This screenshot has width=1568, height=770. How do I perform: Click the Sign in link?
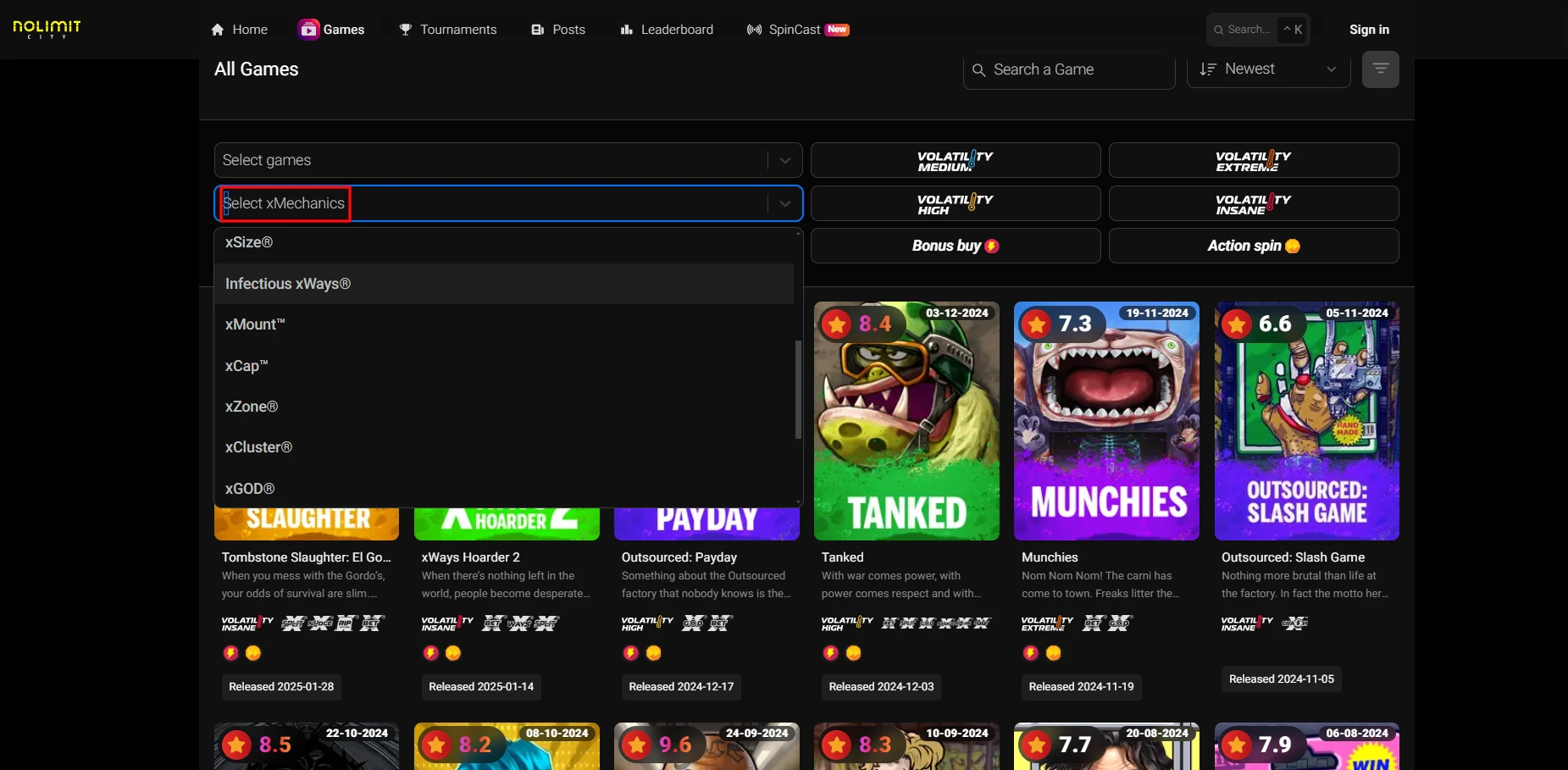1369,30
